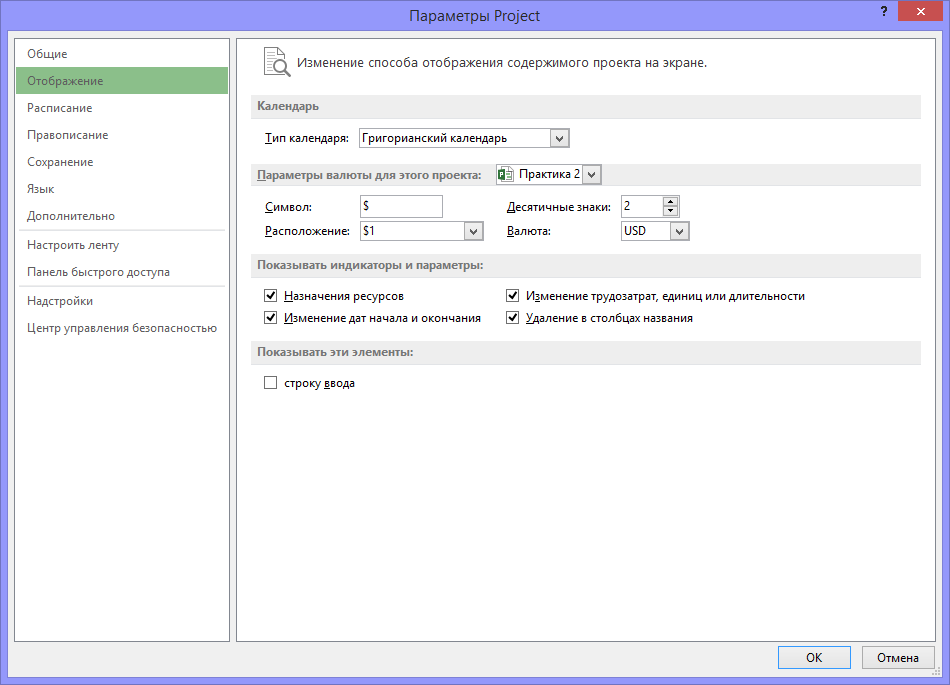Enable the строку ввода checkbox
Screen dimensions: 950x685
270,383
